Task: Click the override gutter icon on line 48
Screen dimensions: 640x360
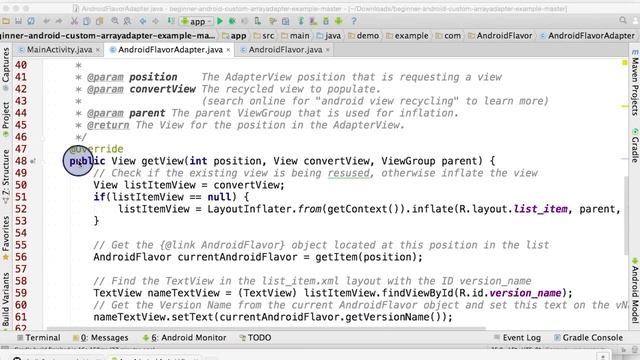Action: [33, 161]
